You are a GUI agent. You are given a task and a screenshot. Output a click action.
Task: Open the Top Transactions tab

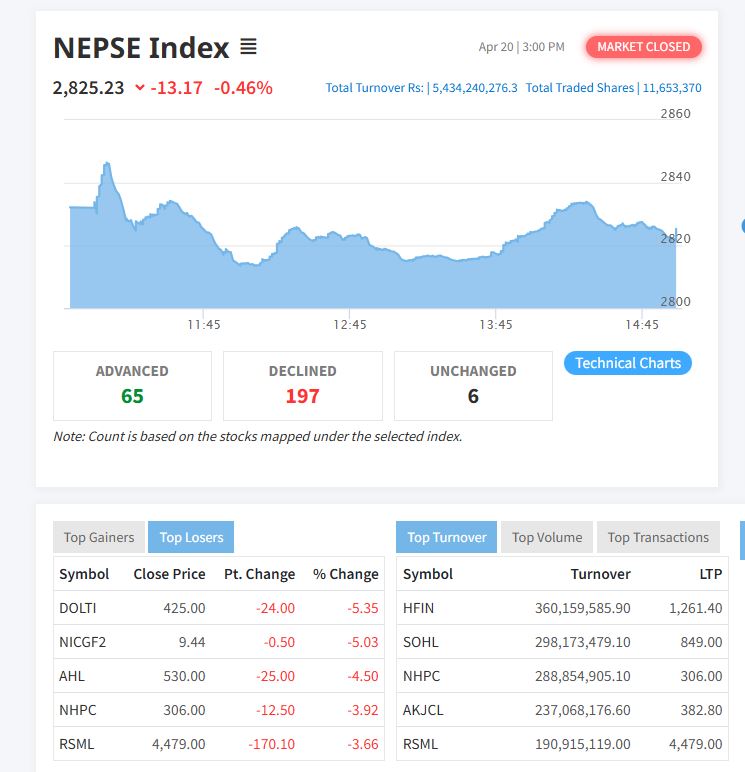[x=657, y=537]
